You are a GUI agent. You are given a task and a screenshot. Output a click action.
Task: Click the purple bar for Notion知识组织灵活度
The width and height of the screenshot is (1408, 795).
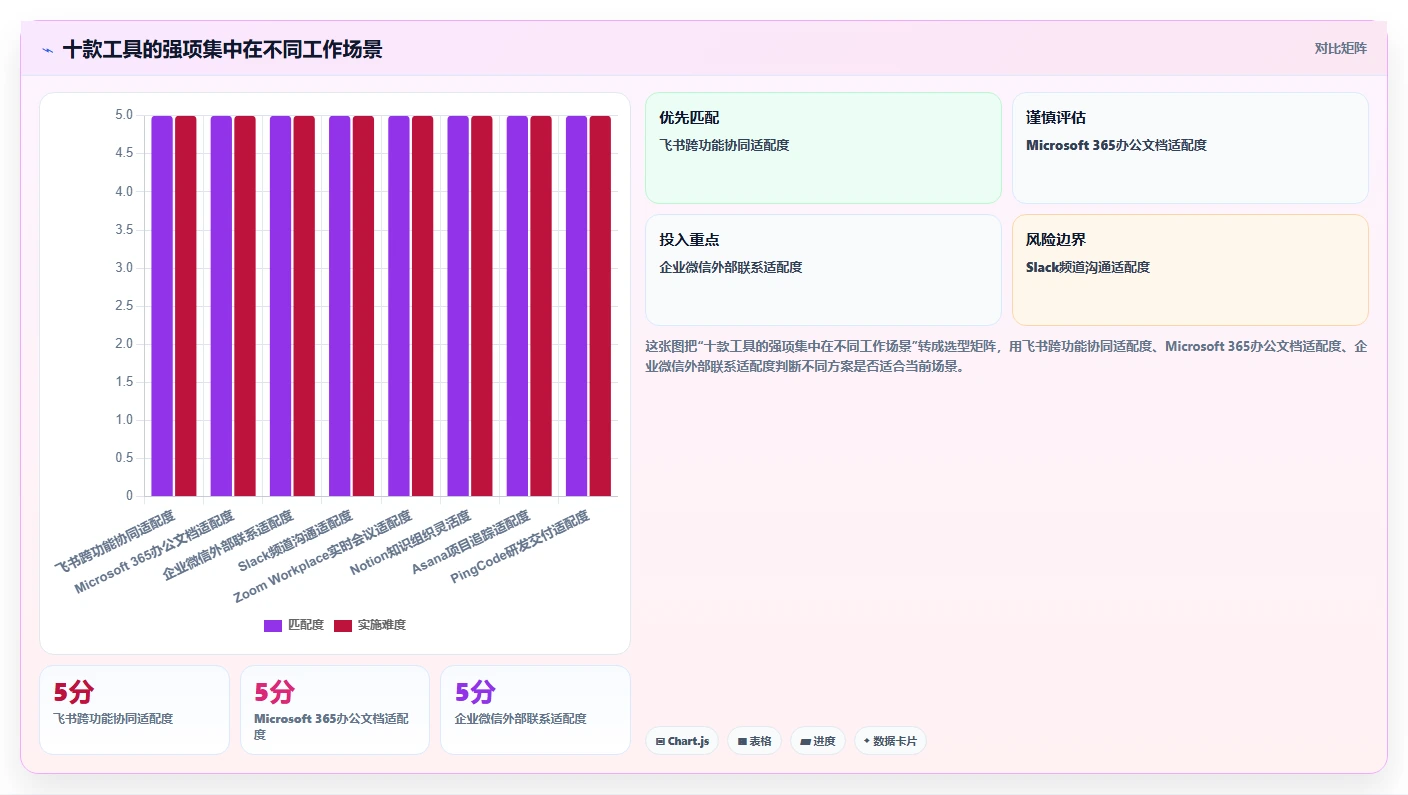tap(458, 306)
